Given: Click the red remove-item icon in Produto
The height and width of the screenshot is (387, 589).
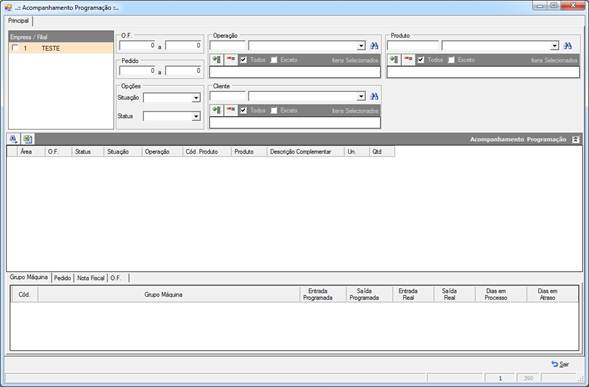Looking at the screenshot, I should coord(408,60).
